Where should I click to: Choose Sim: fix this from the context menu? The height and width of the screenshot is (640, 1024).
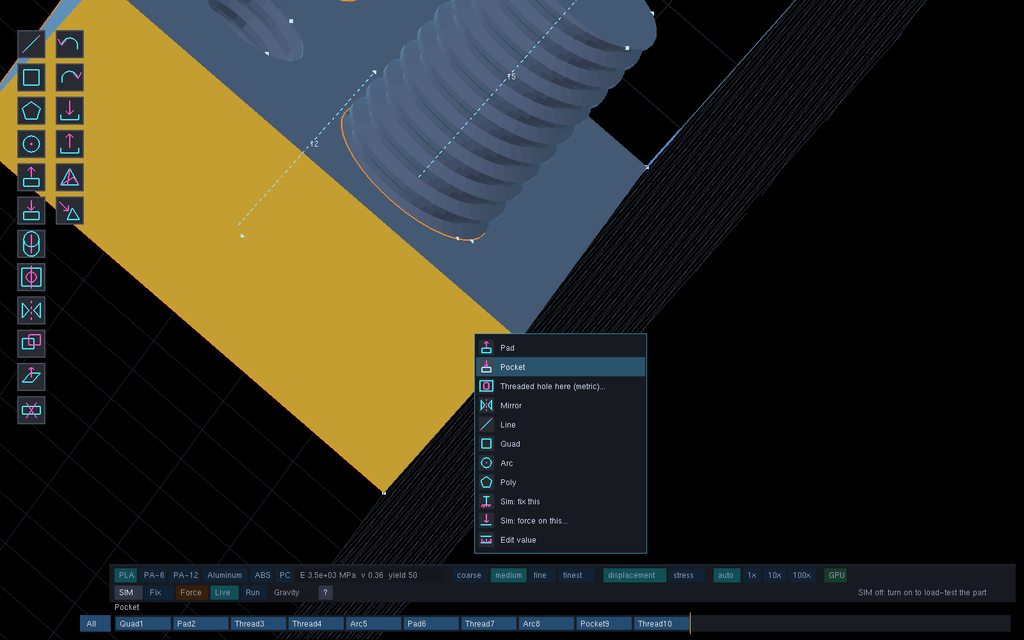pos(560,502)
